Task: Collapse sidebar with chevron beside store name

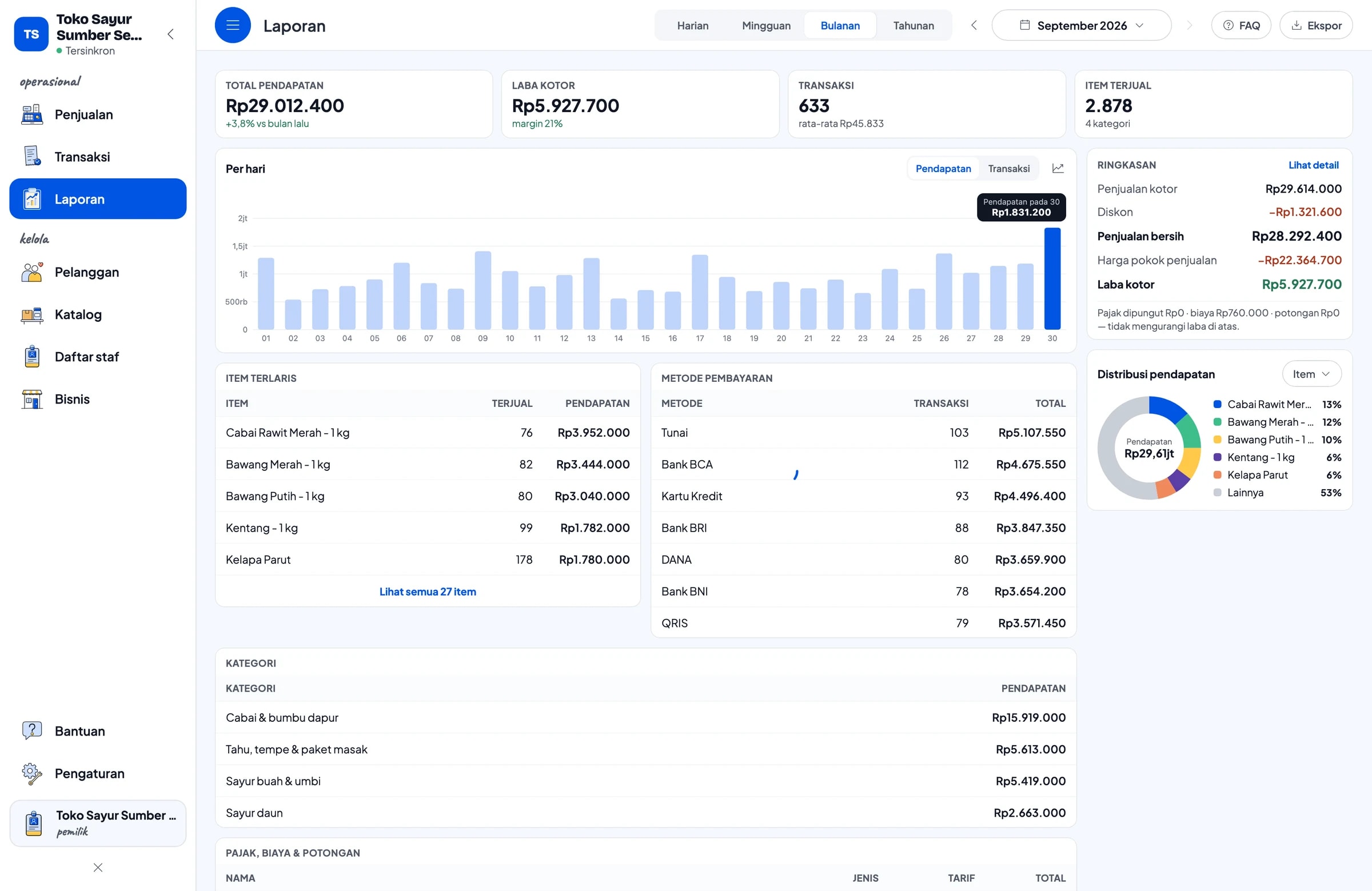Action: (x=170, y=34)
